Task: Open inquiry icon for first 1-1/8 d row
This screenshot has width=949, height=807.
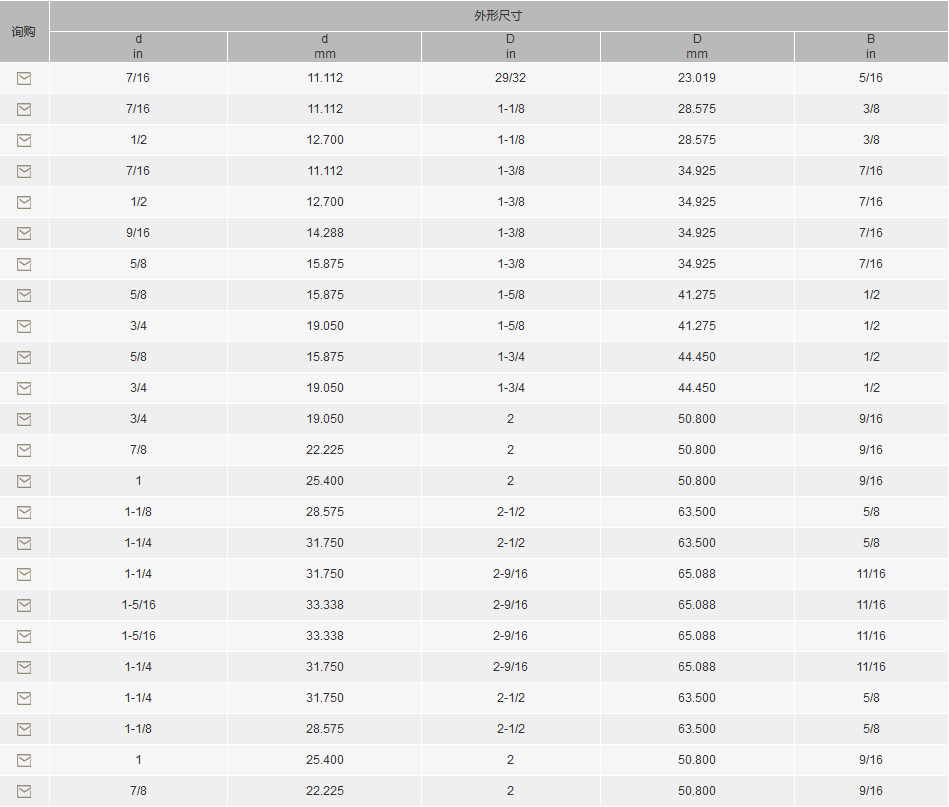Action: [24, 512]
